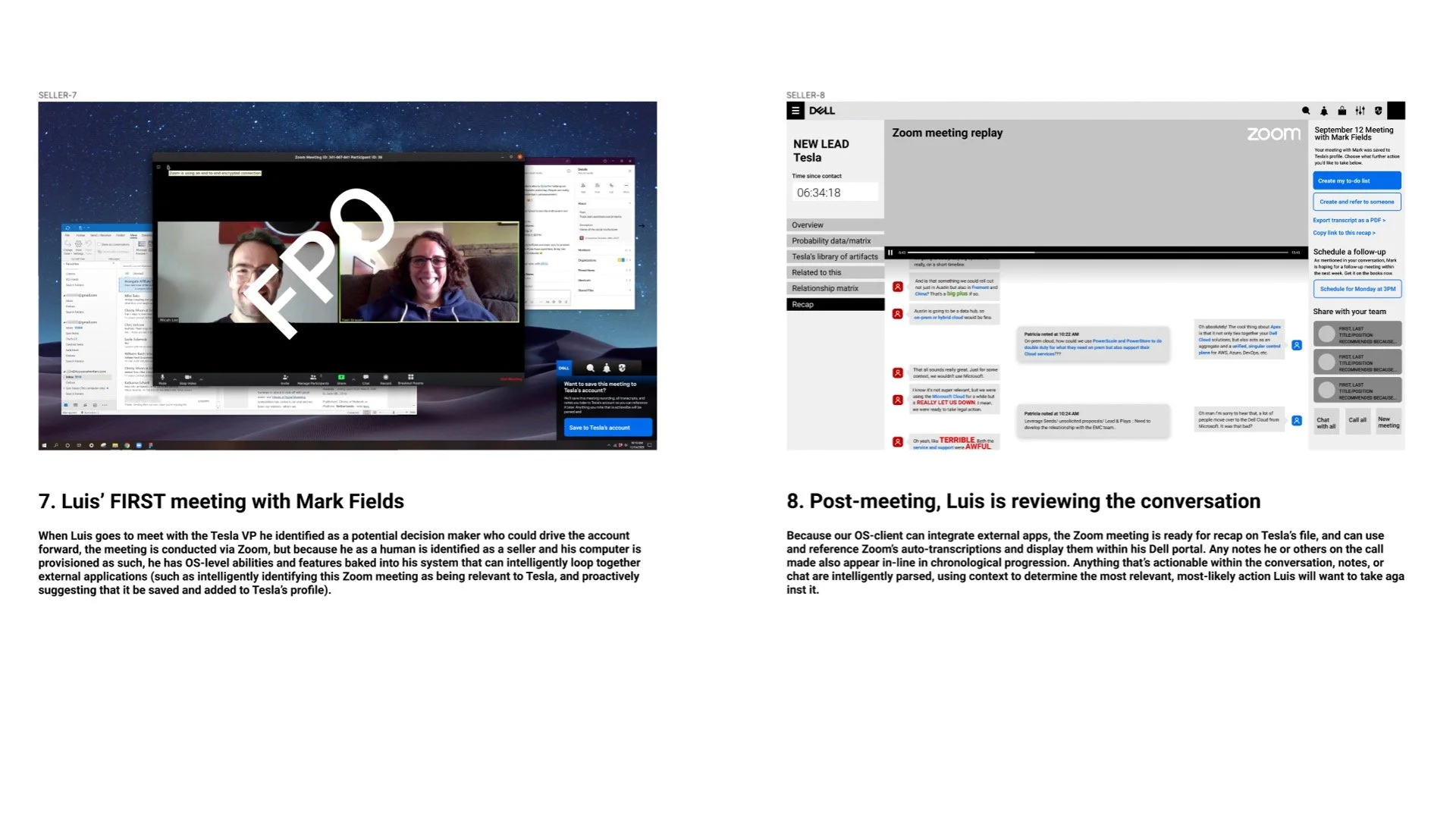1456x819 pixels.
Task: Open notifications bell in Dell portal header
Action: pos(1324,111)
